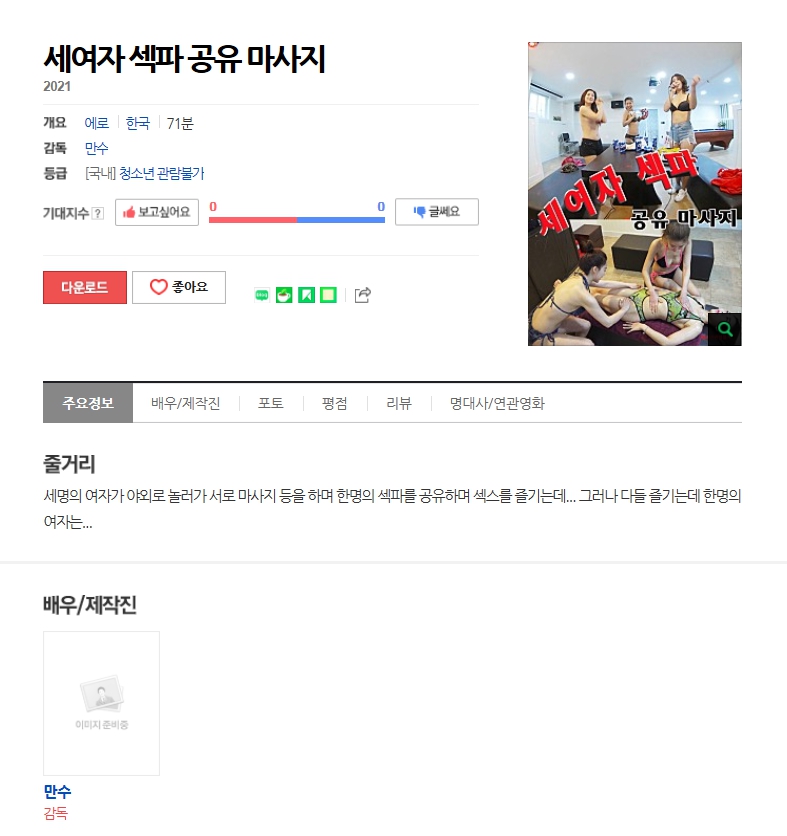Vote 글쎄요 thumbs-down
Screen dimensions: 787x836
[437, 212]
